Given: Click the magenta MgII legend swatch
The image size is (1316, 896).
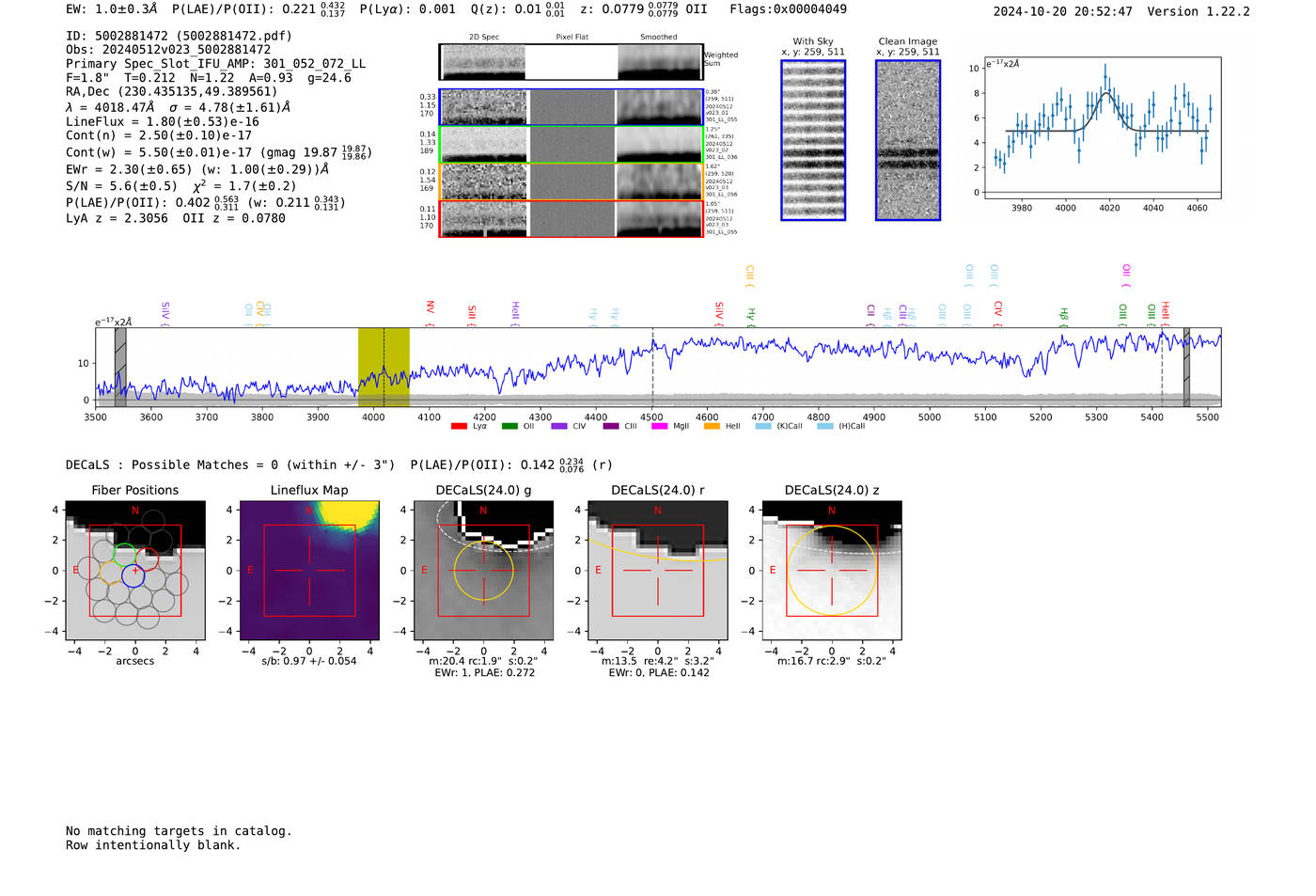Looking at the screenshot, I should pyautogui.click(x=659, y=427).
